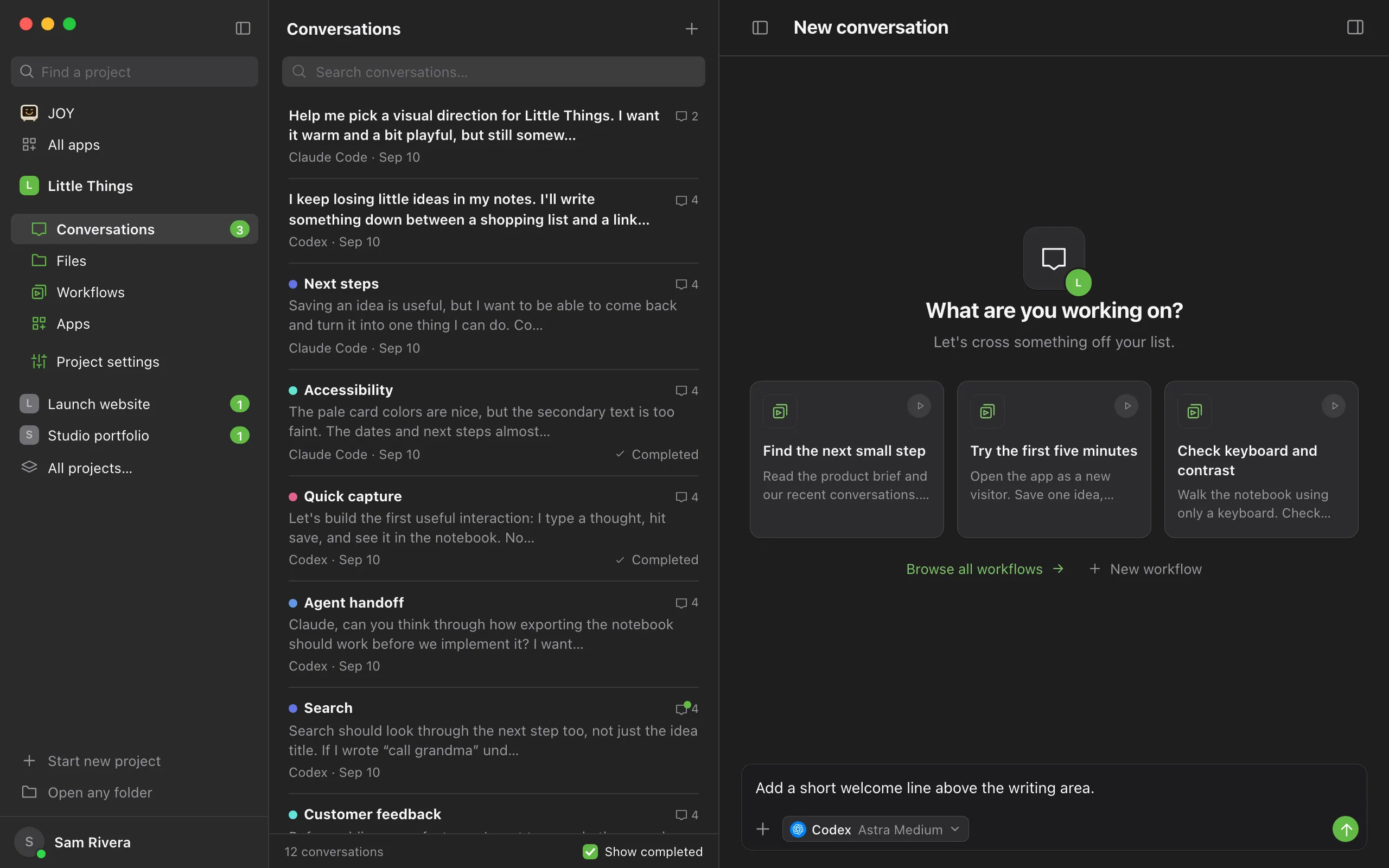Go to Files section
1389x868 pixels.
[x=135, y=260]
